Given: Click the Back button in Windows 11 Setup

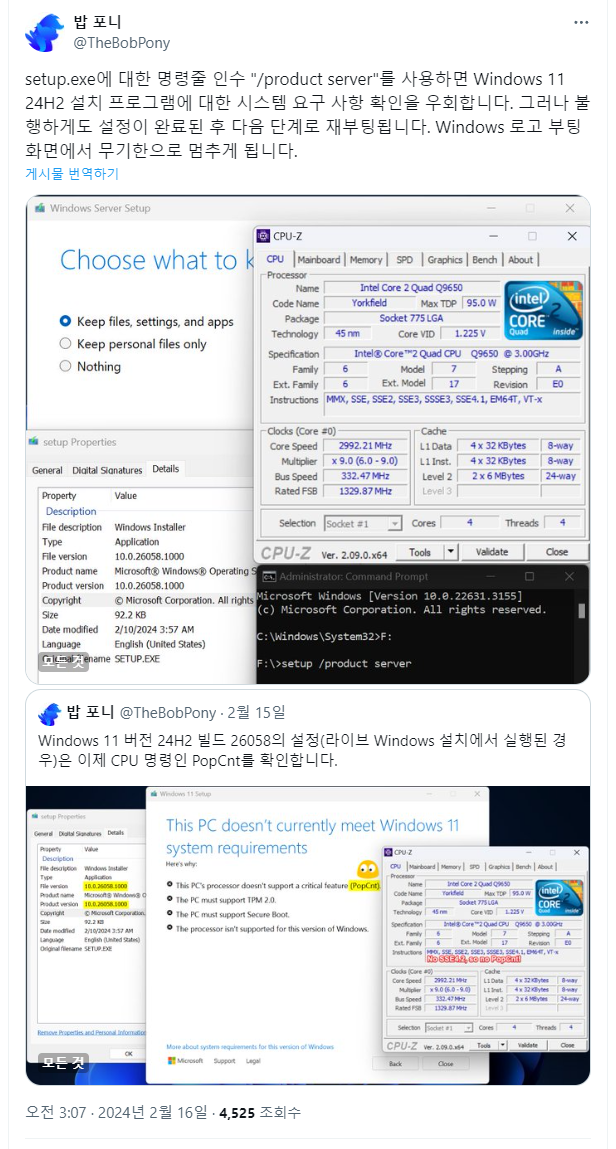Looking at the screenshot, I should [395, 1063].
